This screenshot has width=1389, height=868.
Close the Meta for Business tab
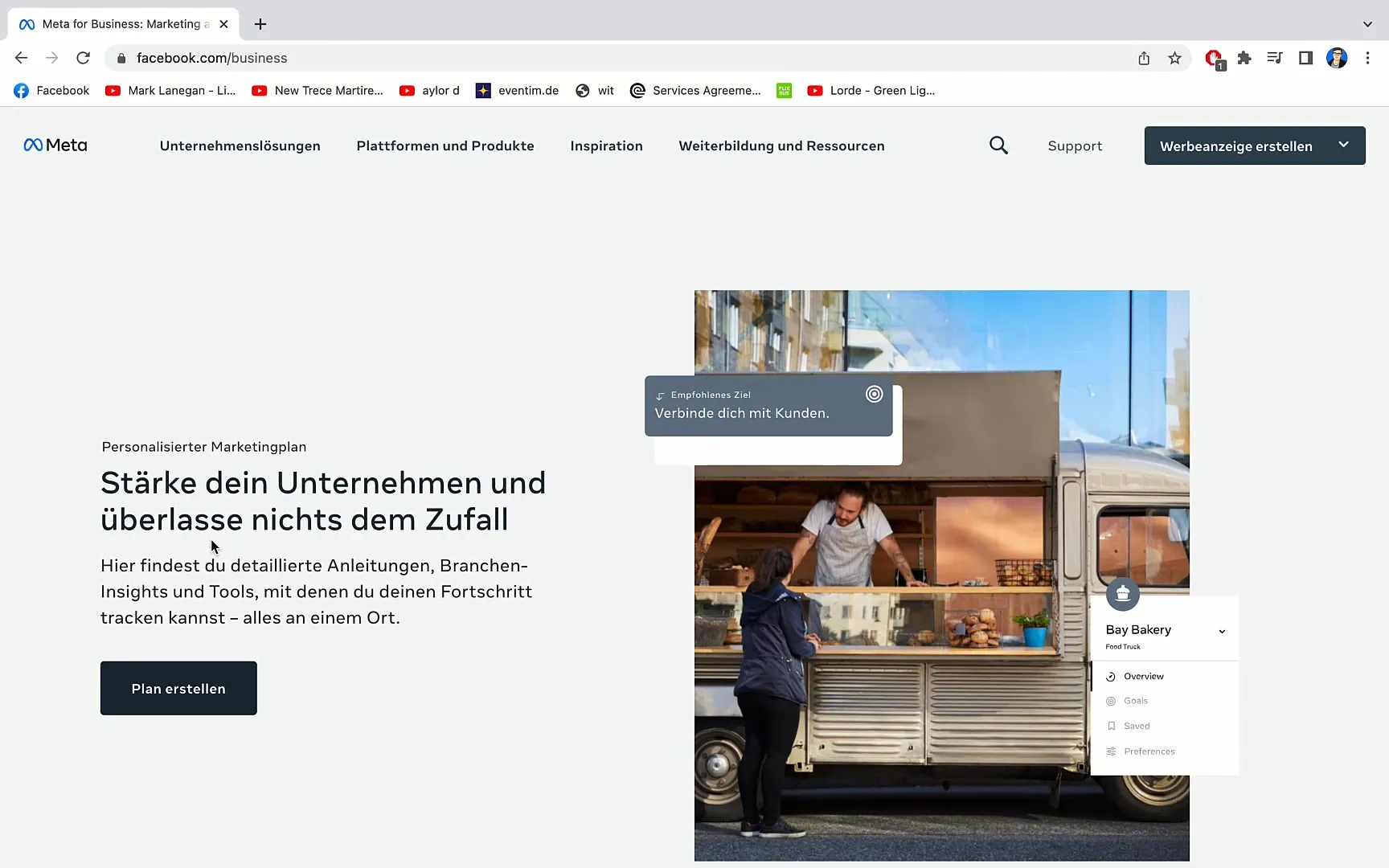(x=223, y=24)
